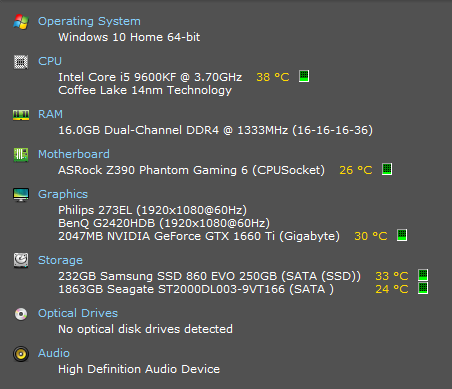This screenshot has width=452, height=389.
Task: Open the Audio section heading
Action: pos(54,353)
